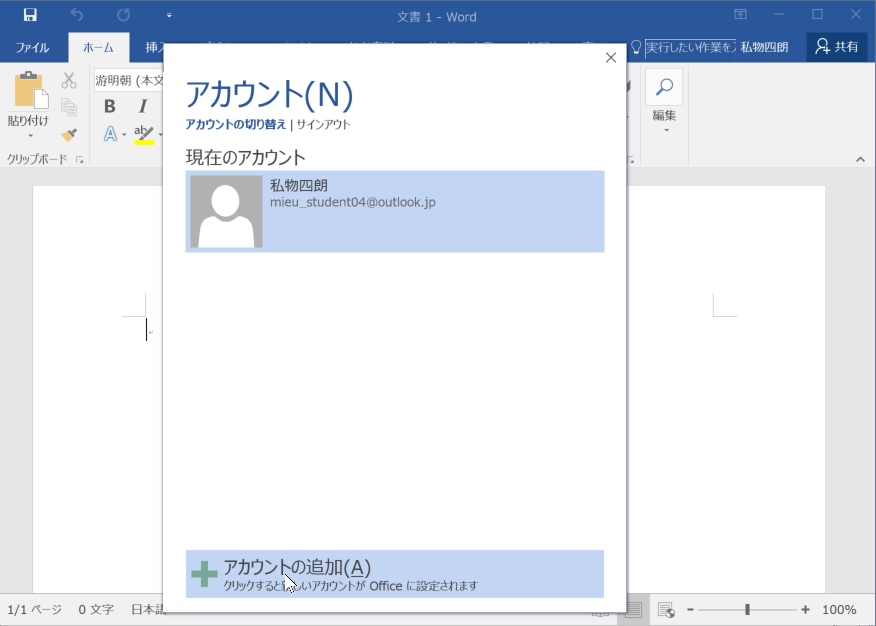Image resolution: width=876 pixels, height=626 pixels.
Task: Maximize the Word window
Action: 817,15
